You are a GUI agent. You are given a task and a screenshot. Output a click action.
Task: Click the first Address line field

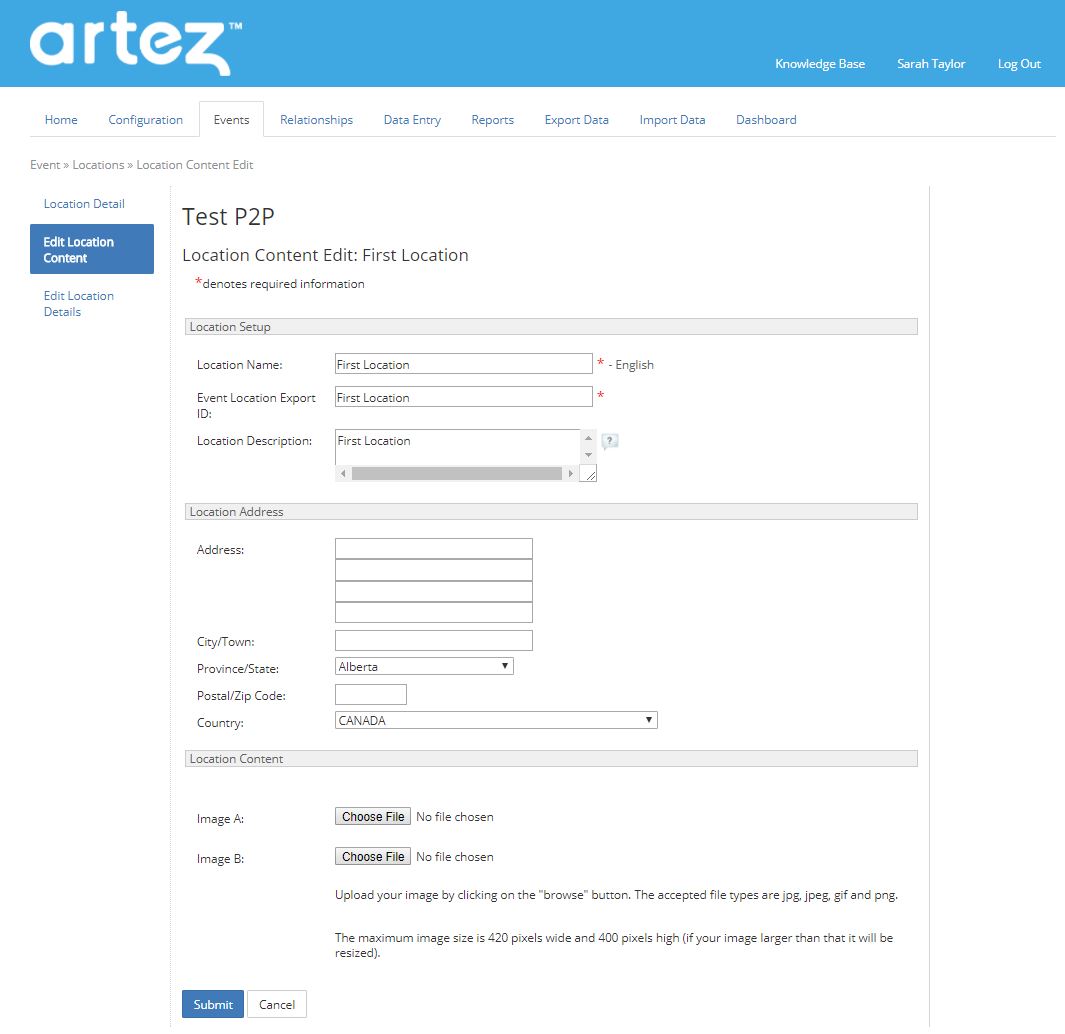434,549
